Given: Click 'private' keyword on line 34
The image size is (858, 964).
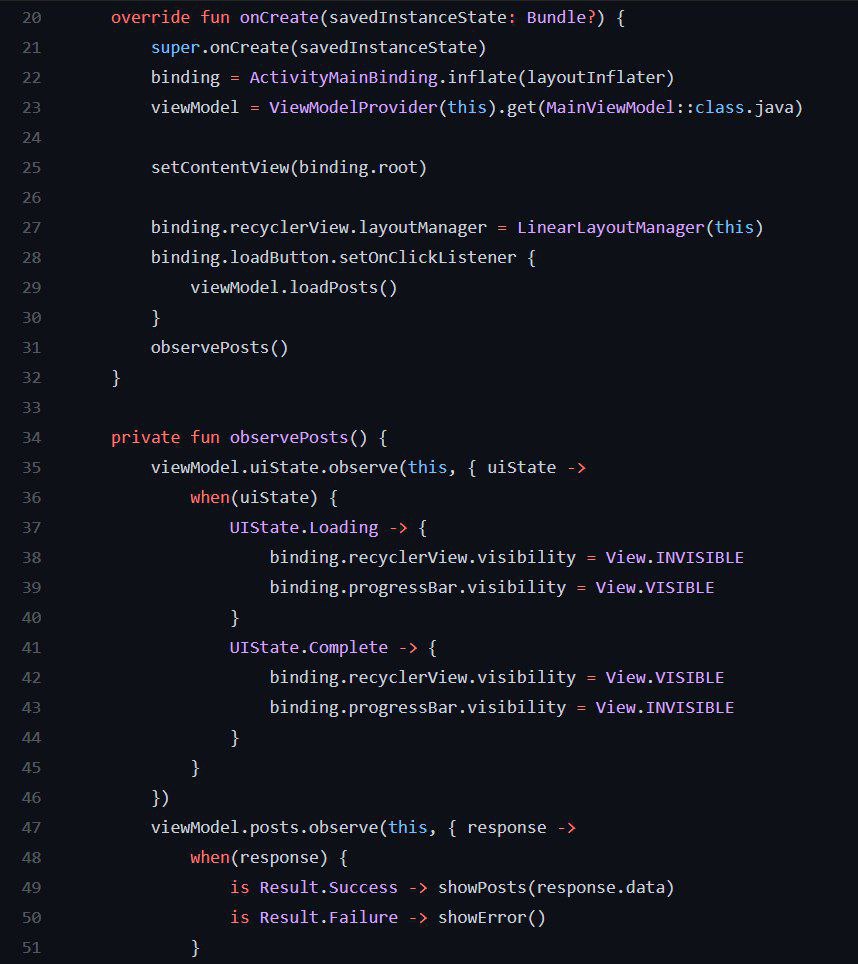Looking at the screenshot, I should (146, 438).
